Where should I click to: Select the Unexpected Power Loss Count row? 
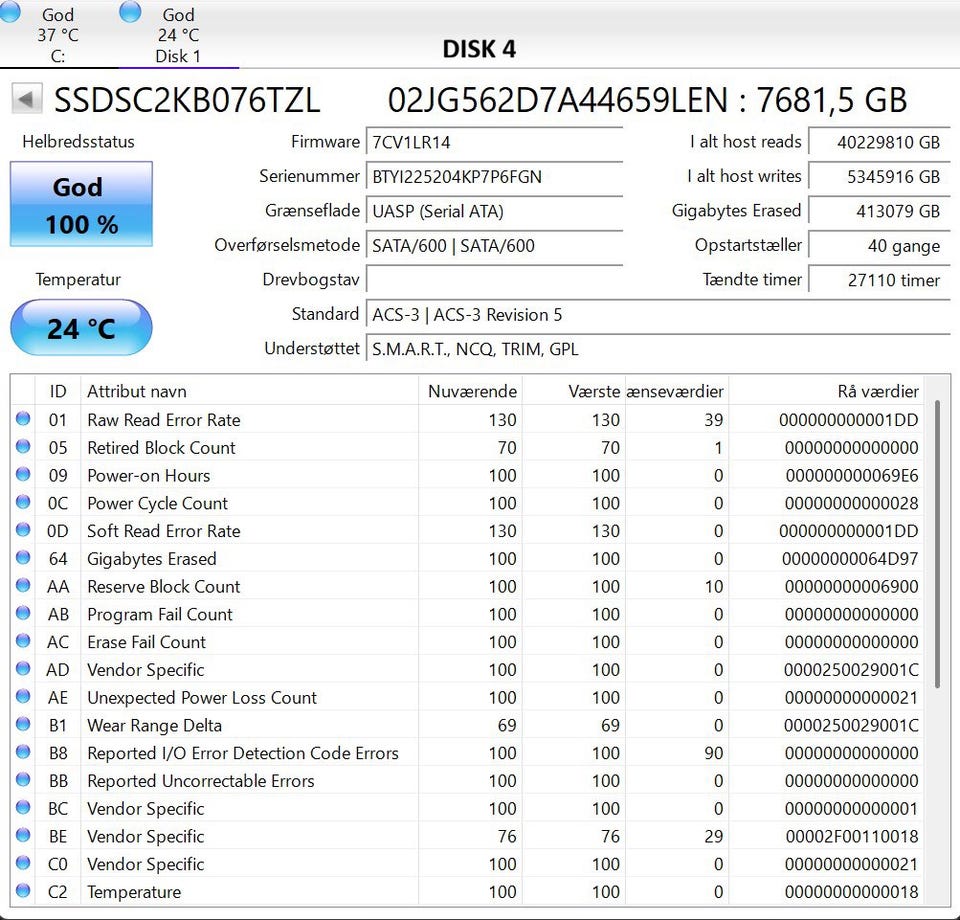click(202, 697)
